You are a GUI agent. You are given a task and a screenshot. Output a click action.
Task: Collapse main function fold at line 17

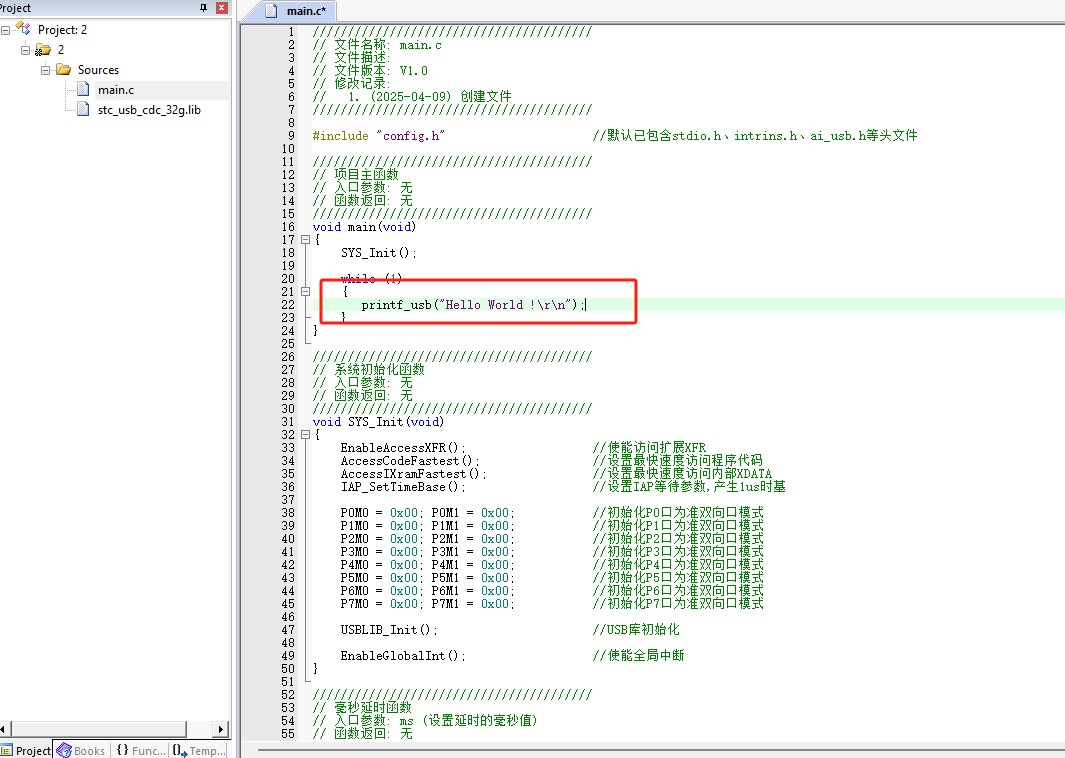pyautogui.click(x=306, y=240)
